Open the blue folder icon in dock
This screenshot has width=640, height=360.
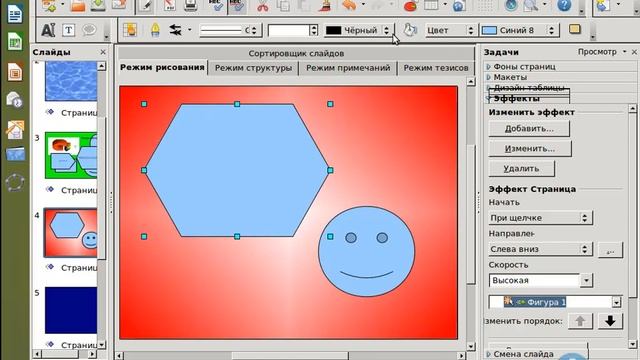pos(16,154)
